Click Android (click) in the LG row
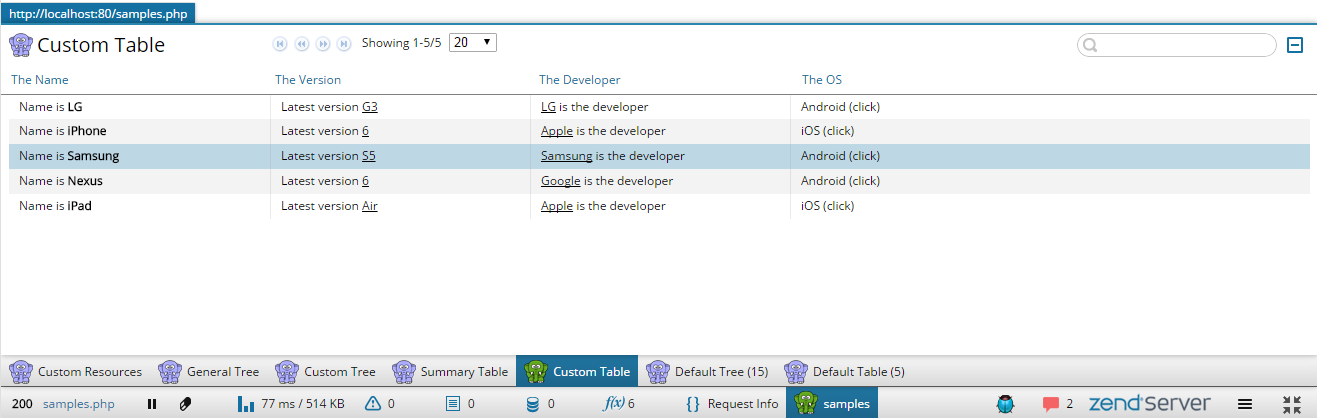Image resolution: width=1317 pixels, height=418 pixels. pos(840,107)
